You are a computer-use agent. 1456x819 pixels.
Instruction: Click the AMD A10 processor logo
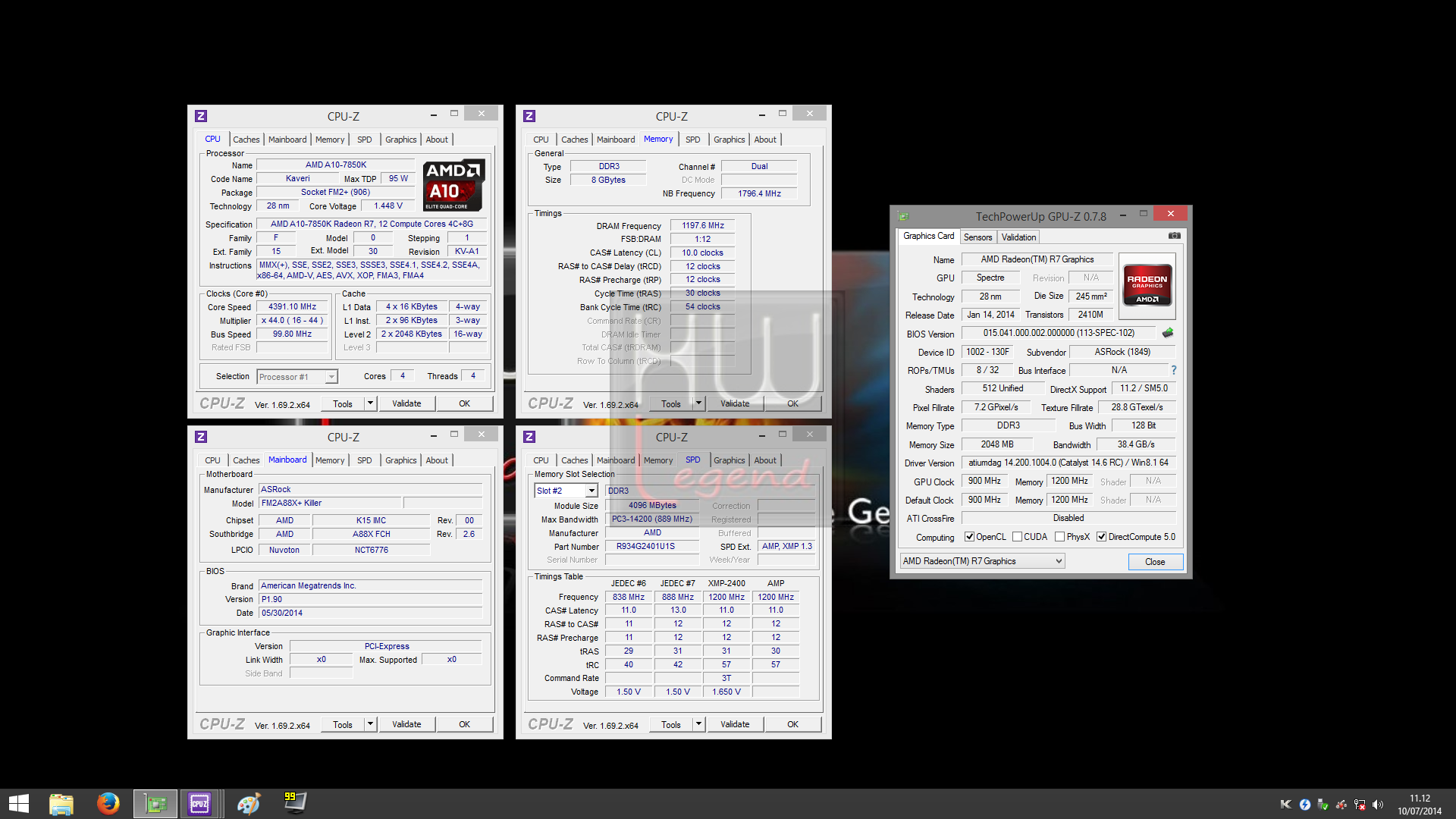click(453, 185)
